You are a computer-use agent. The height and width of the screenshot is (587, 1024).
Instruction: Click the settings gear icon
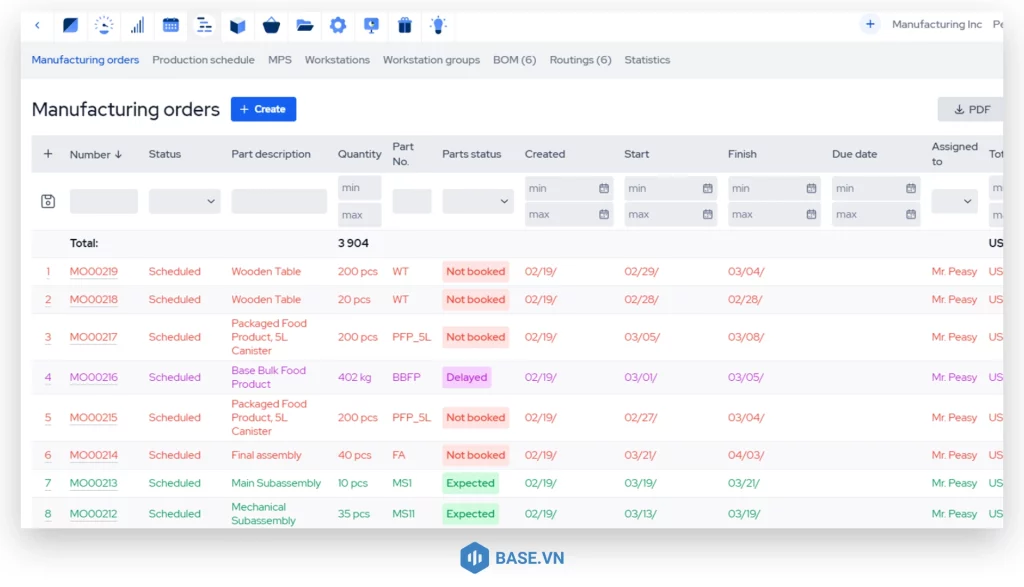tap(338, 25)
